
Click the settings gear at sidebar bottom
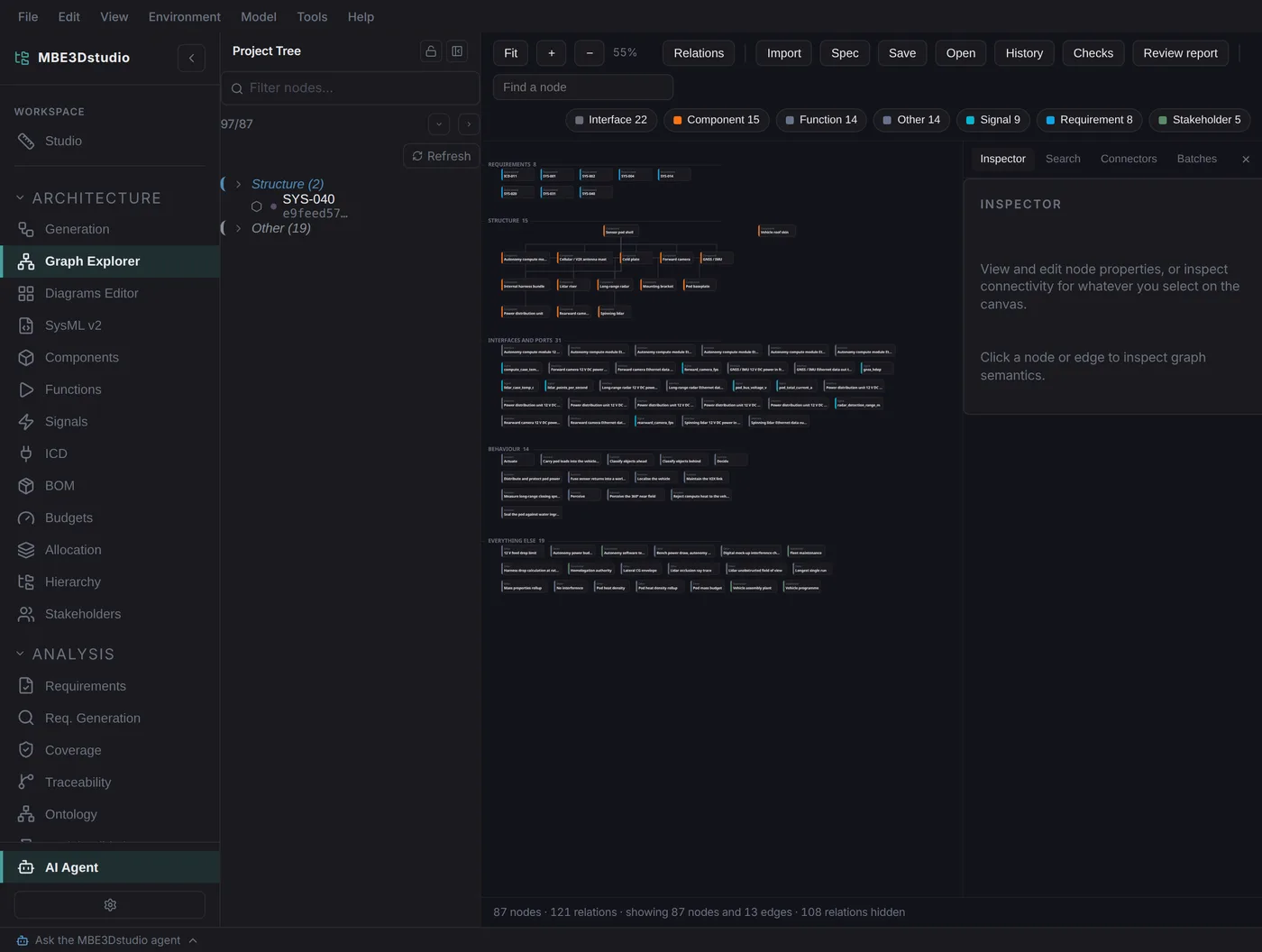110,905
